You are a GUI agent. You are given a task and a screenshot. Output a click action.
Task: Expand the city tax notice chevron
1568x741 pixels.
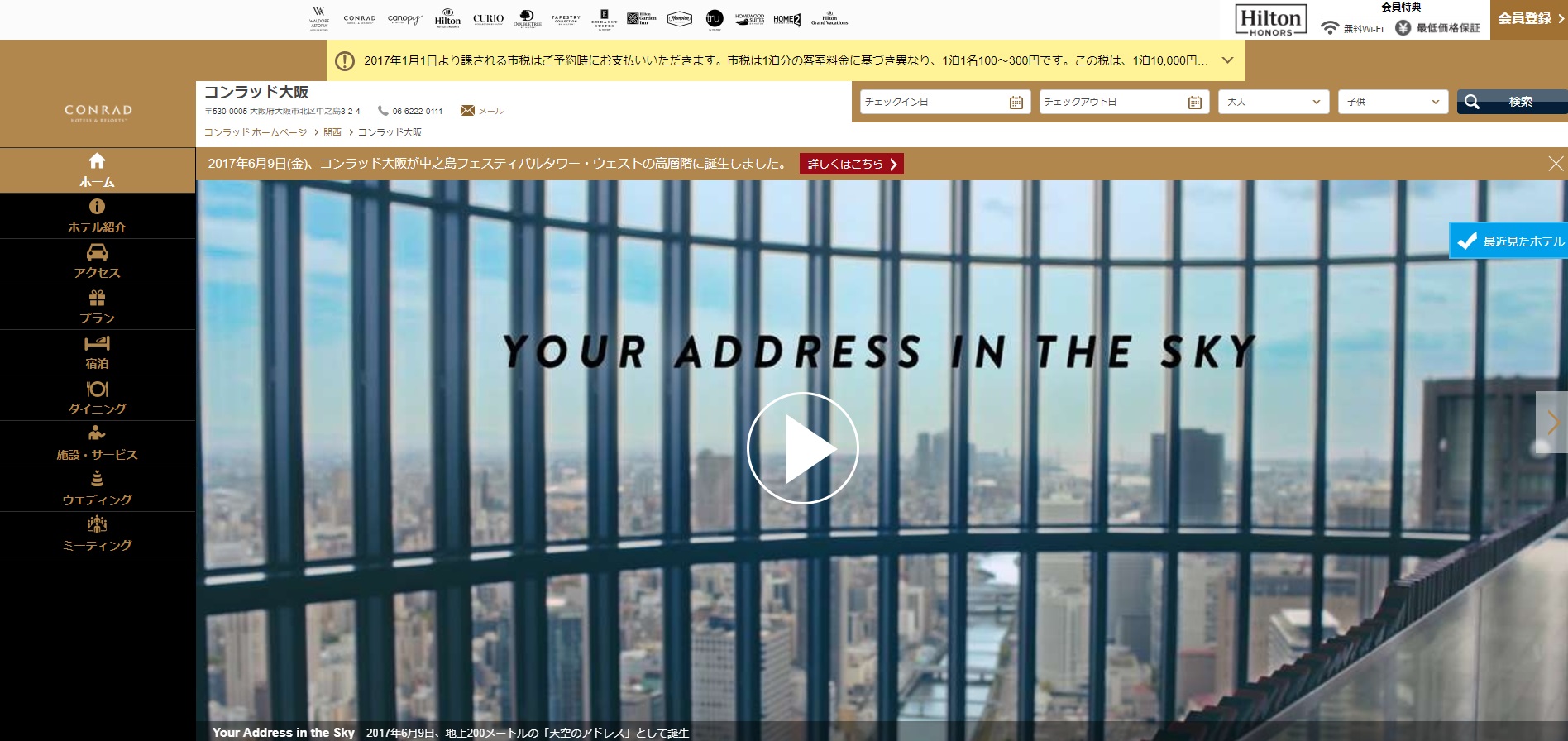[1228, 60]
